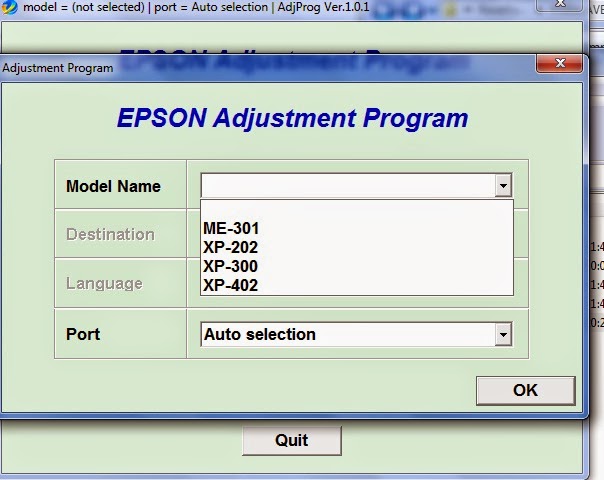Click the Destination label
Image resolution: width=604 pixels, height=480 pixels.
point(110,235)
